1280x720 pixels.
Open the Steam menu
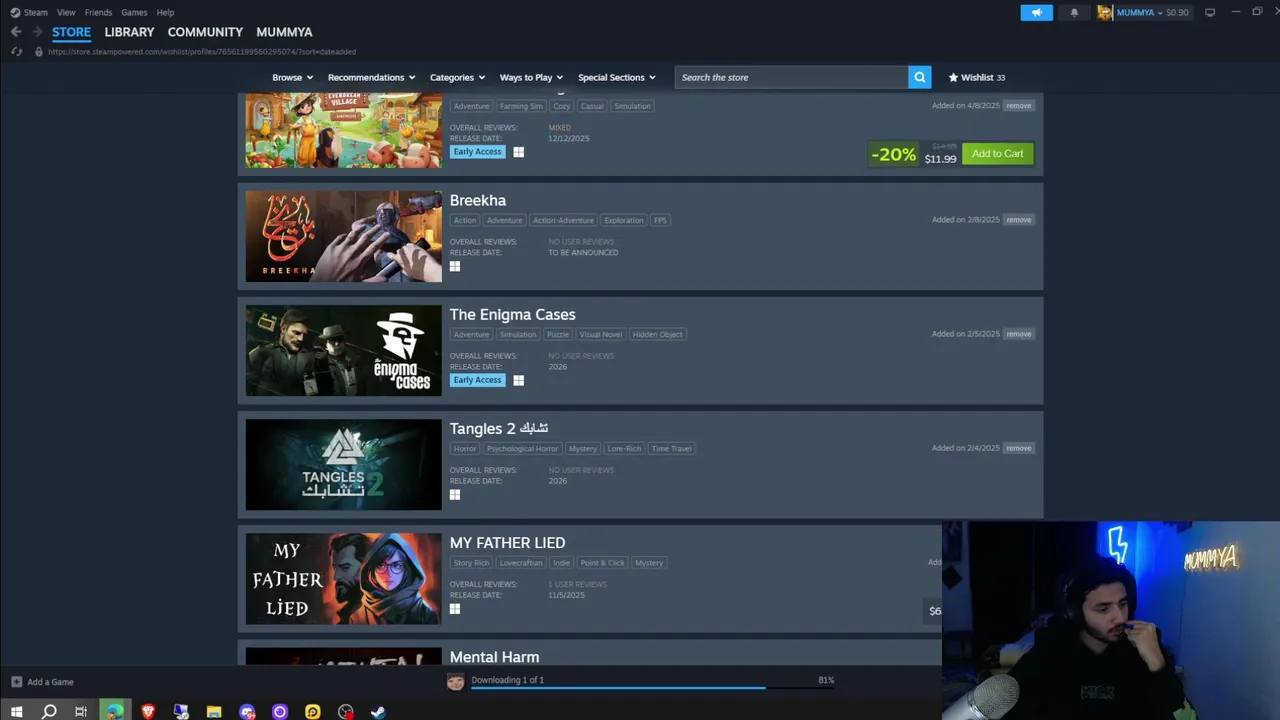pyautogui.click(x=36, y=12)
